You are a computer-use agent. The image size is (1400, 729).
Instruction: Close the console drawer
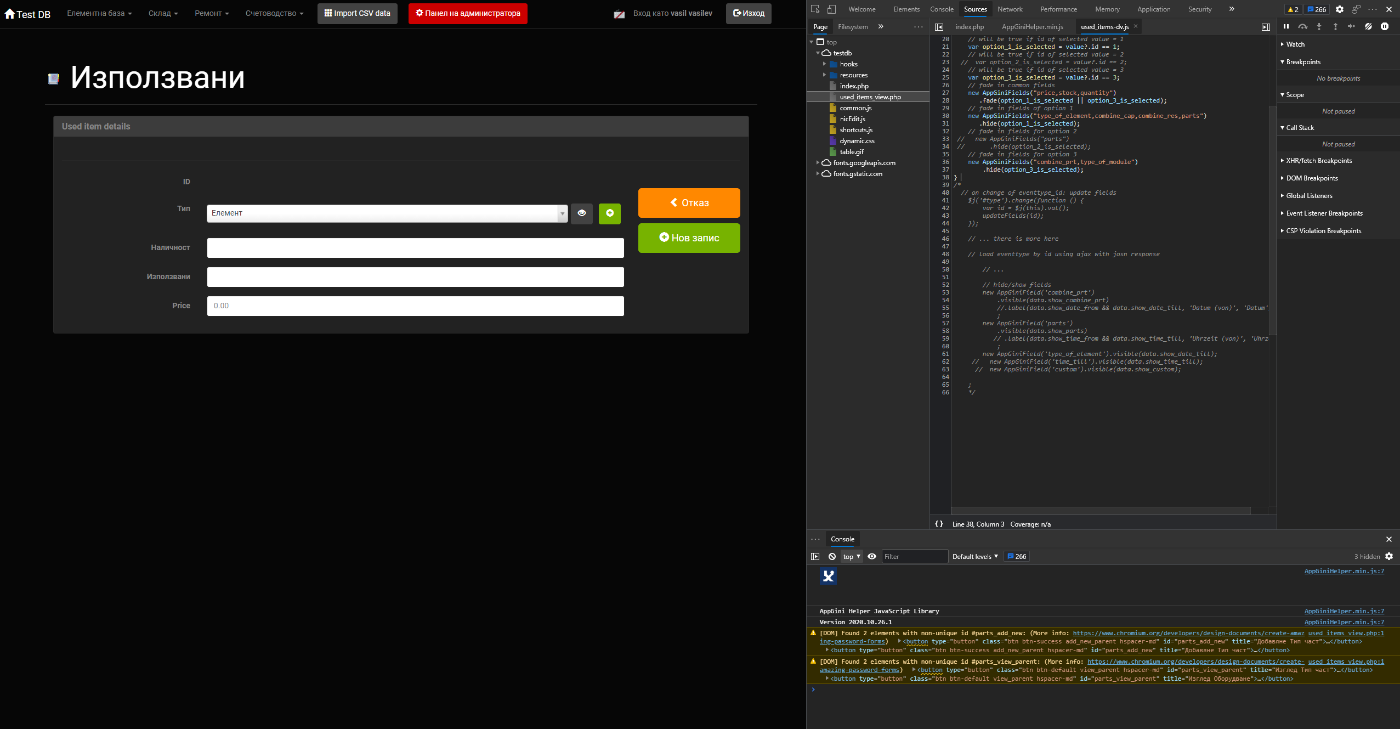[1389, 539]
